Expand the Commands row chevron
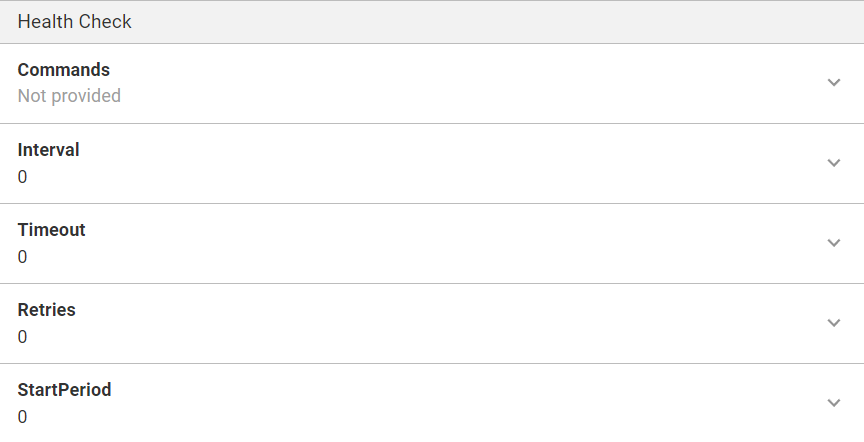Viewport: 864px width, 442px height. click(x=834, y=83)
